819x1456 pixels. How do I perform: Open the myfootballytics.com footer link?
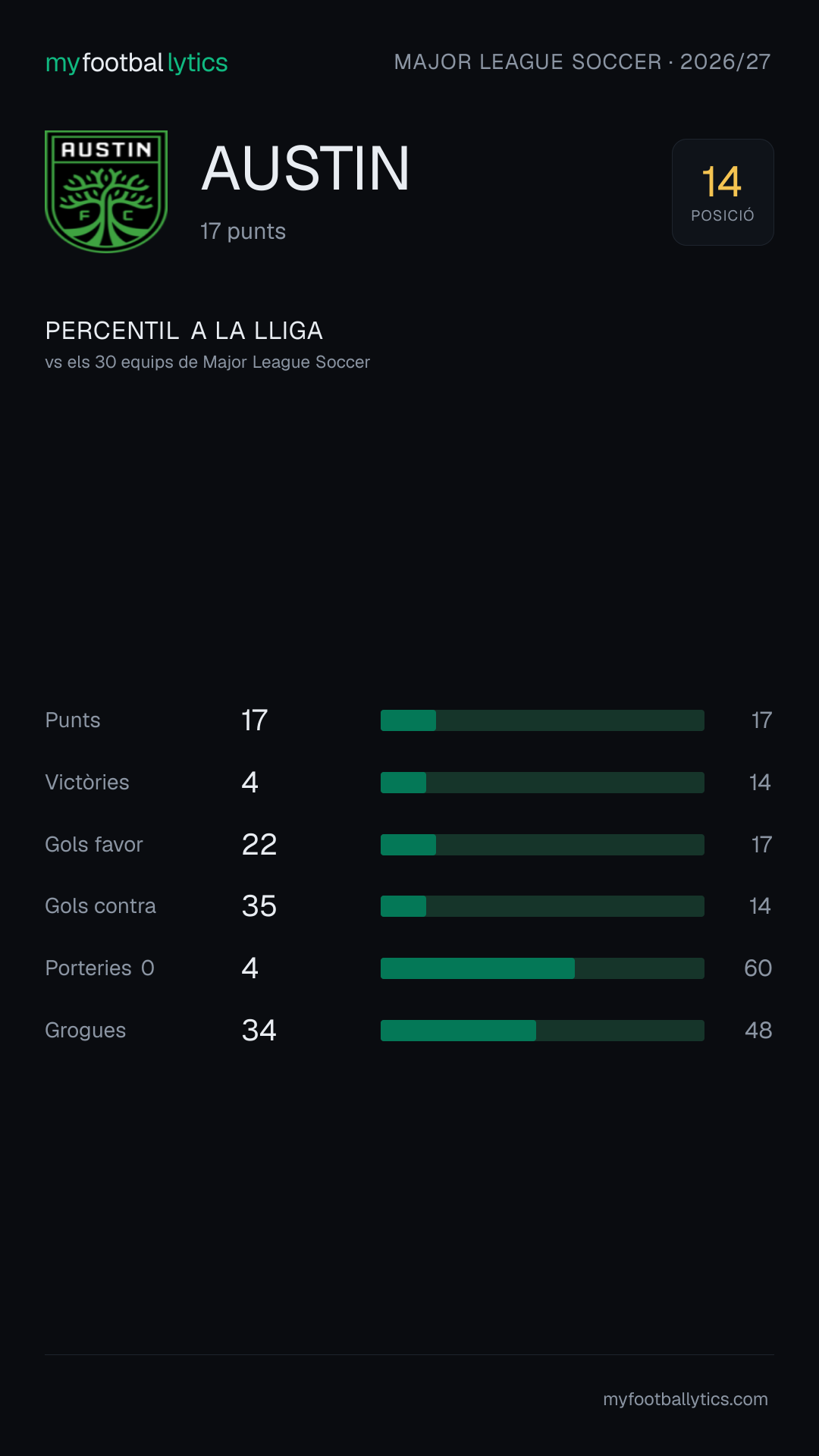(686, 1399)
